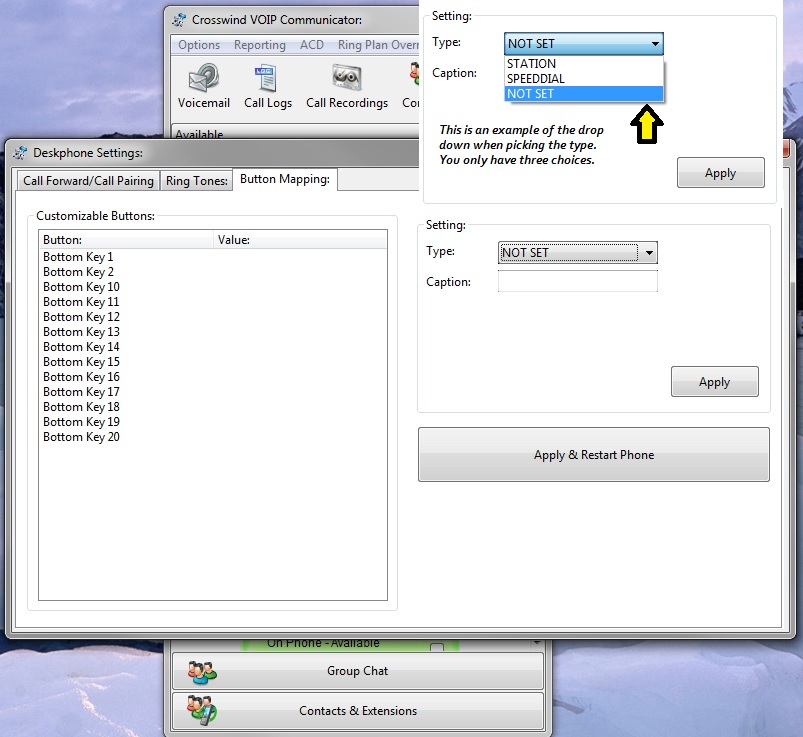
Task: Select SPEEDDIAL in the type list
Action: pyautogui.click(x=536, y=79)
